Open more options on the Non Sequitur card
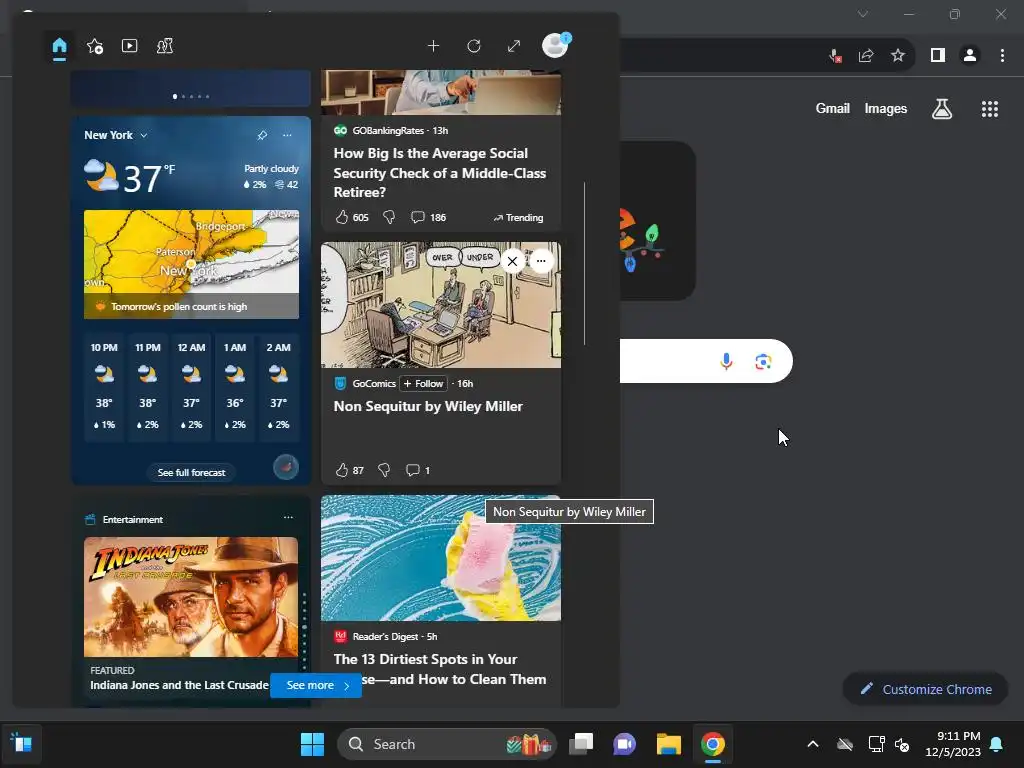 point(541,261)
